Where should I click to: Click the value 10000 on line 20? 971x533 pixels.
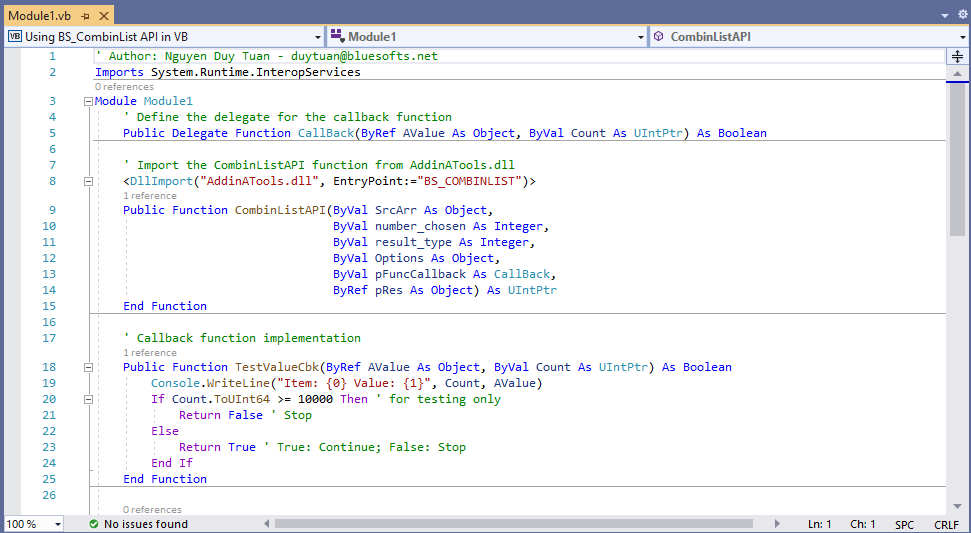tap(315, 399)
